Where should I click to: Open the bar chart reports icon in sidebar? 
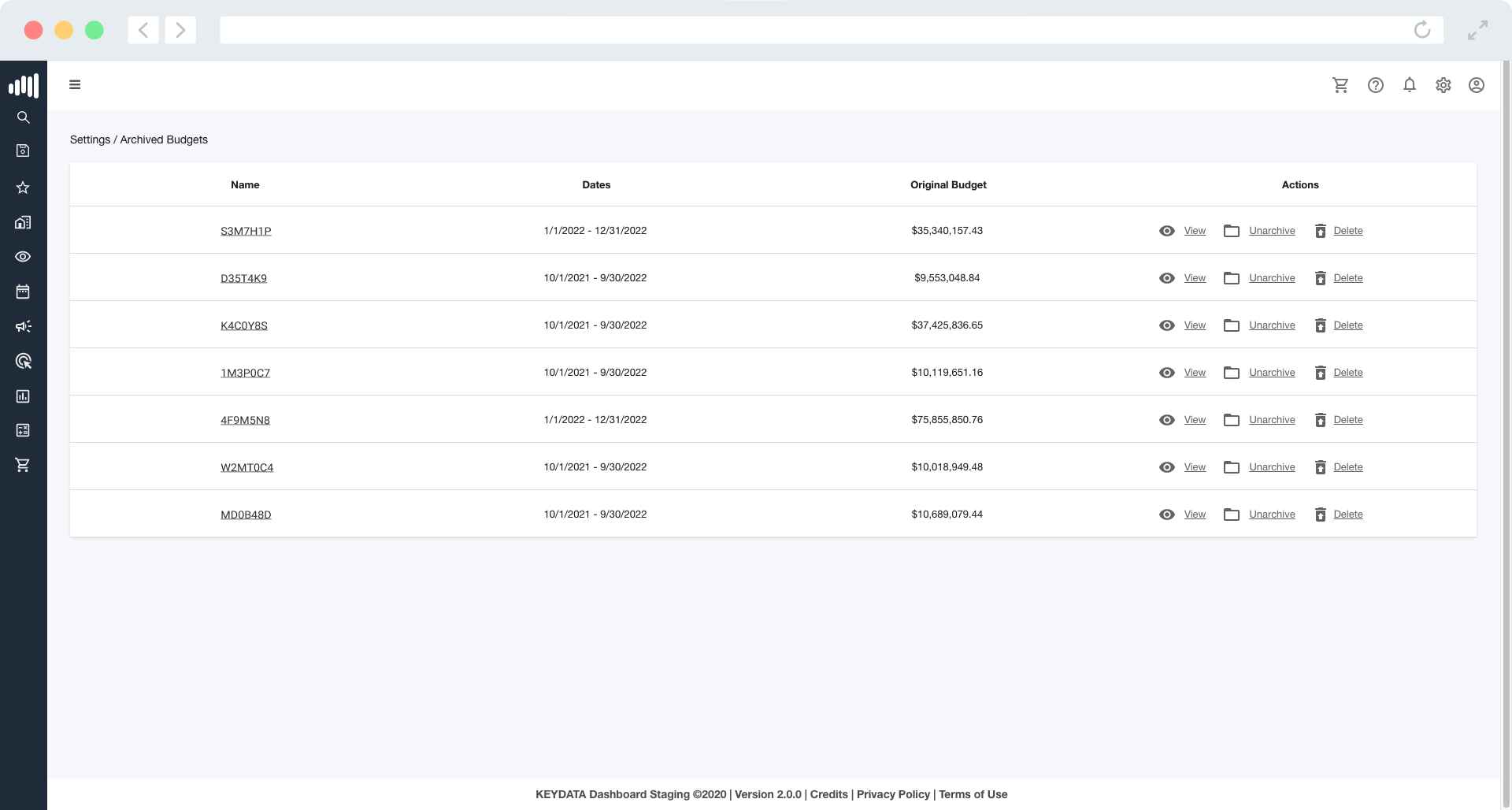[x=24, y=396]
